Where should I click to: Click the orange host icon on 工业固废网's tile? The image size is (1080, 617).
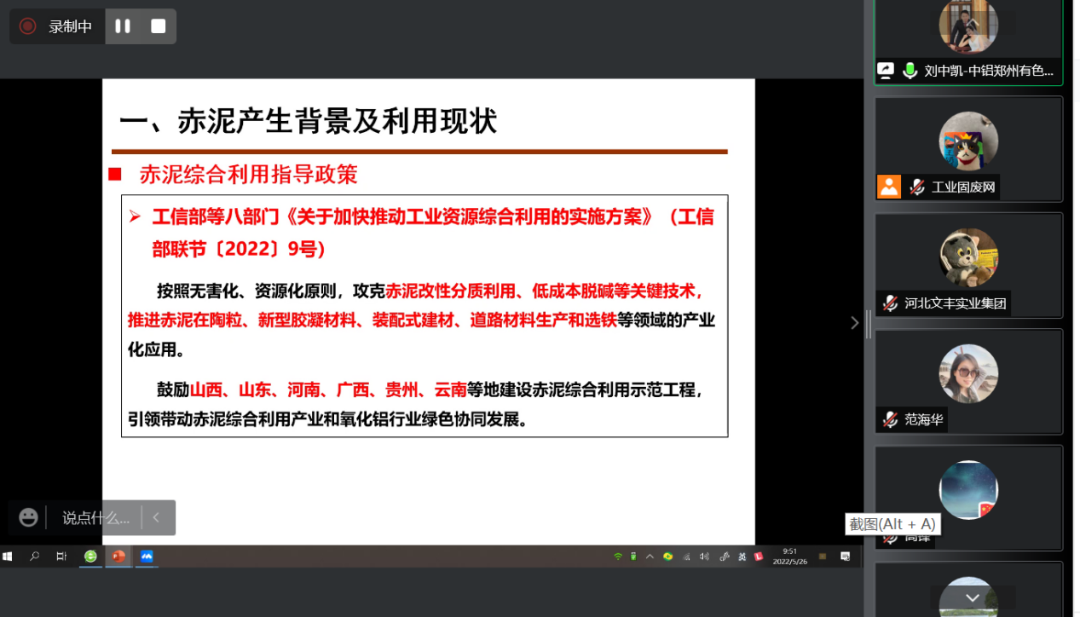point(888,184)
